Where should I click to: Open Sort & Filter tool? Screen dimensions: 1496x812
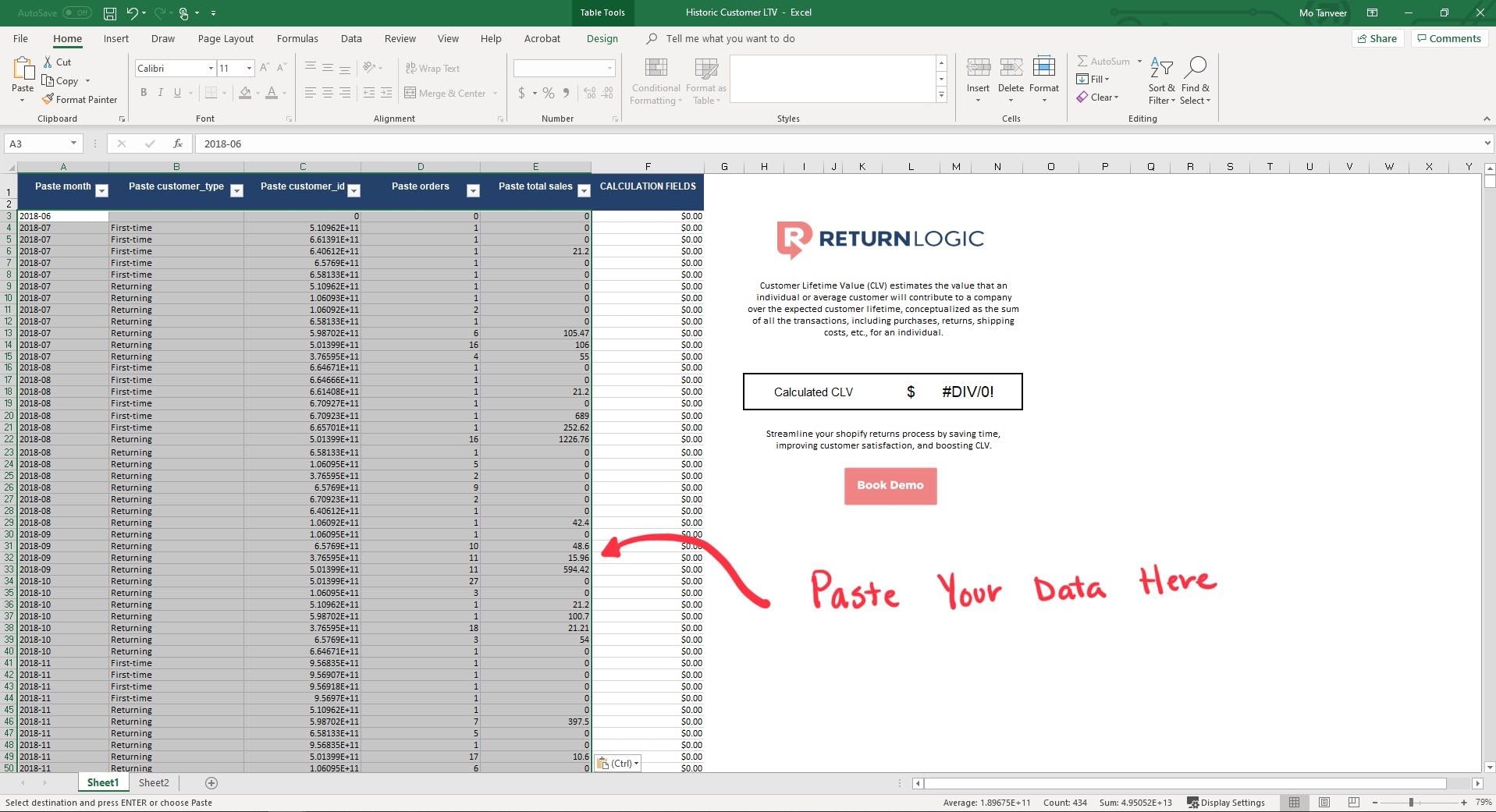[1161, 80]
